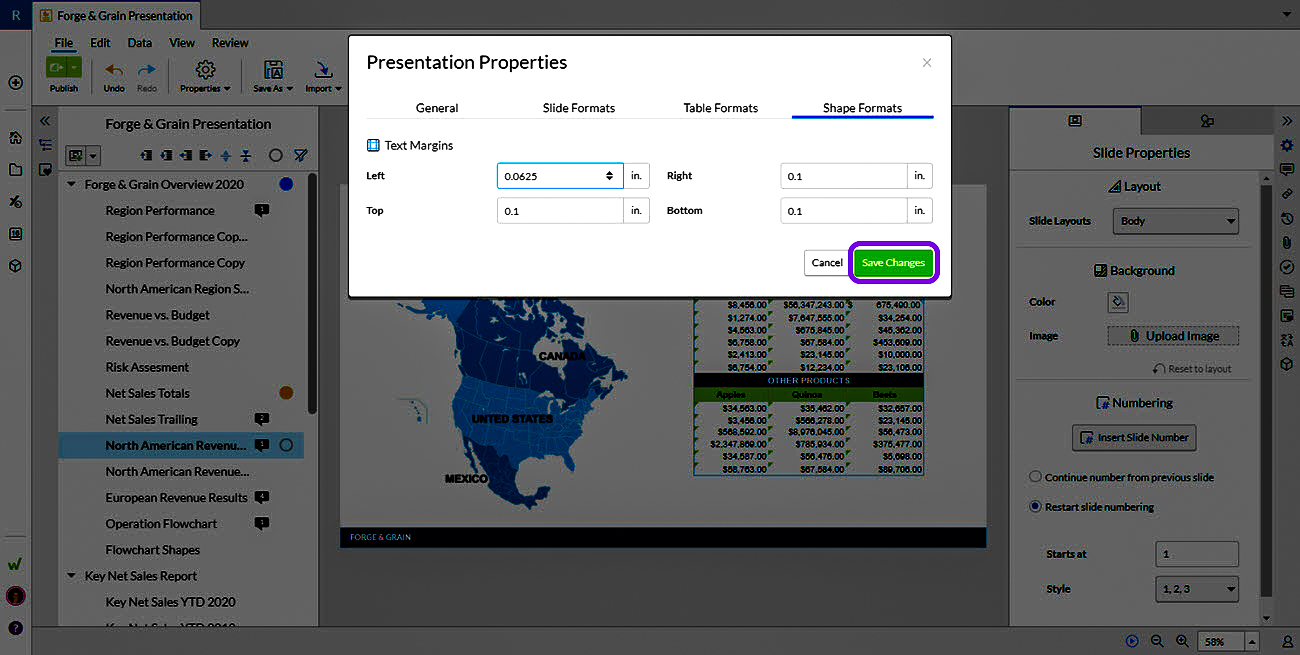Open the Slide Formats tab
The image size is (1300, 655).
tap(578, 108)
